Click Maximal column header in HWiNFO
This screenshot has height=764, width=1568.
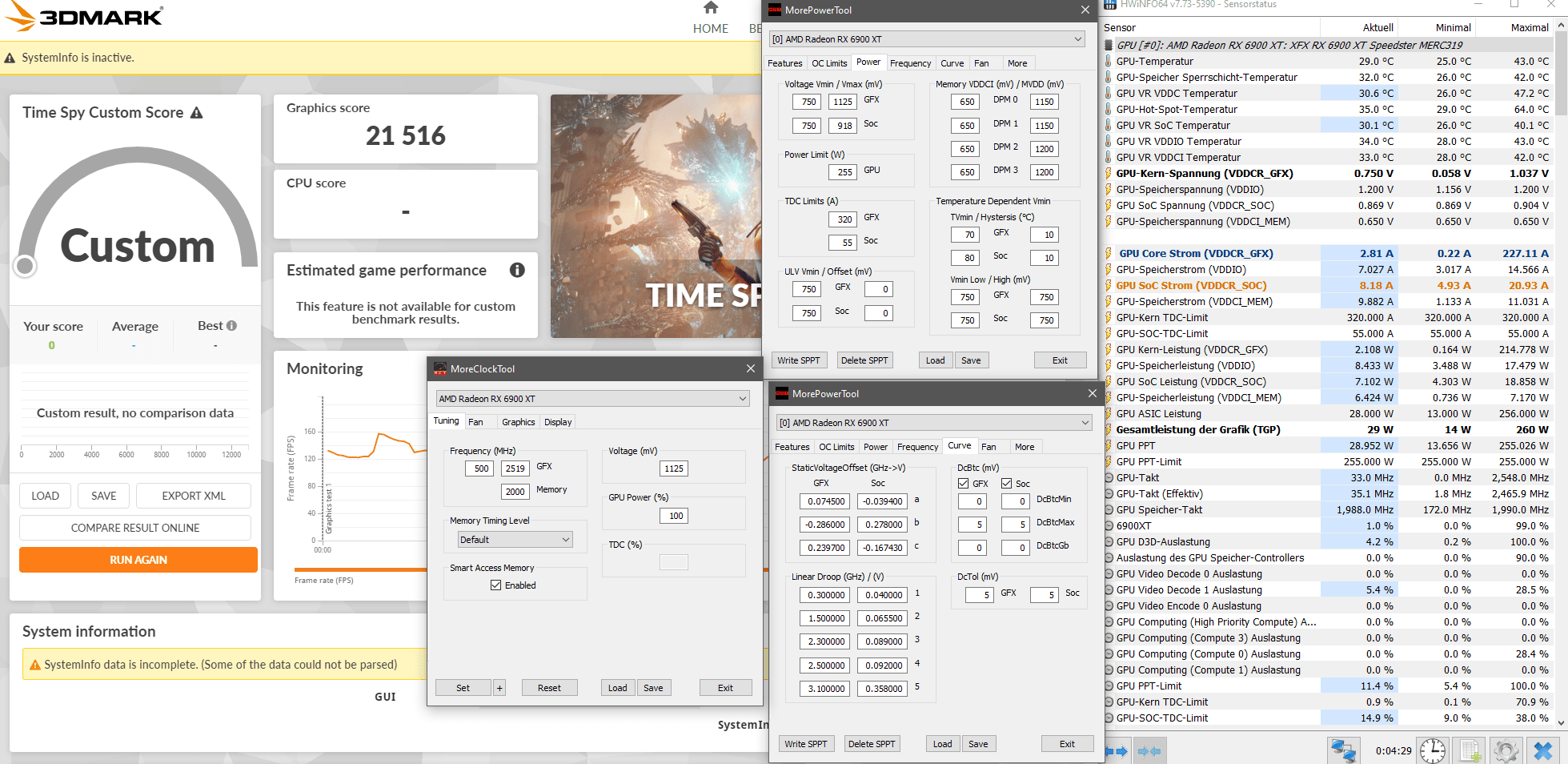1530,27
